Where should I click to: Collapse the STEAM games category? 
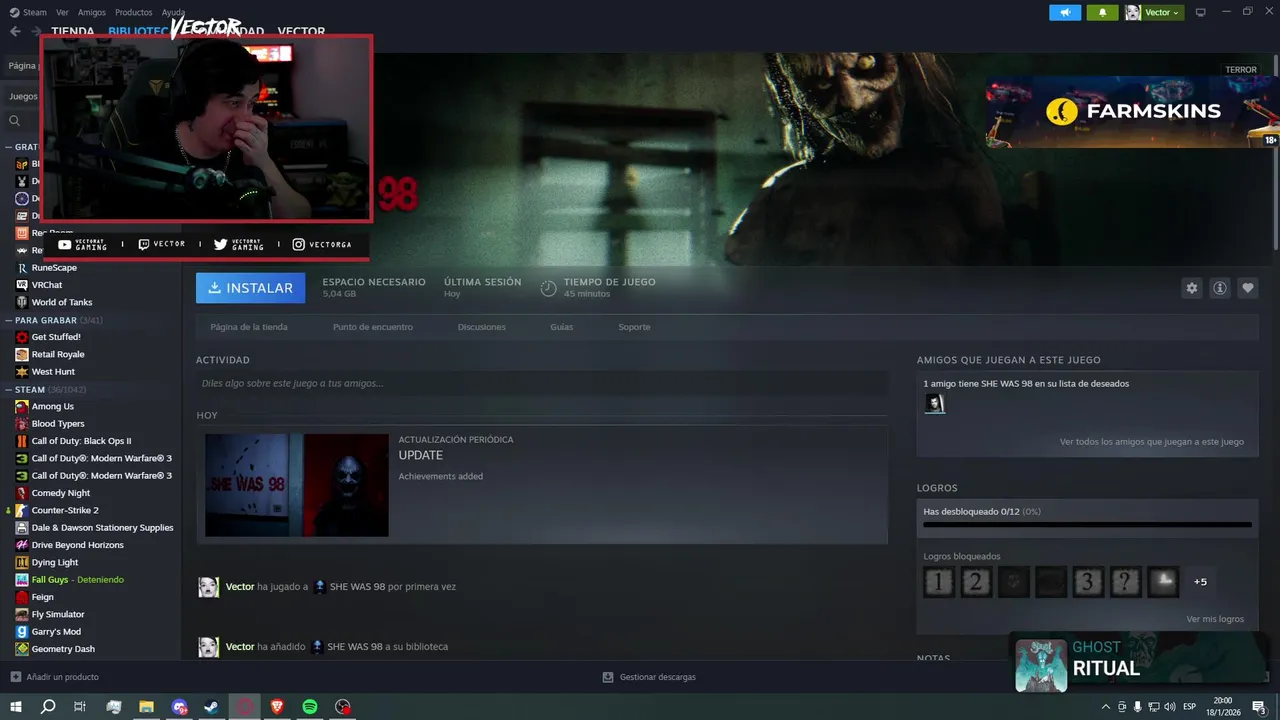[x=9, y=389]
